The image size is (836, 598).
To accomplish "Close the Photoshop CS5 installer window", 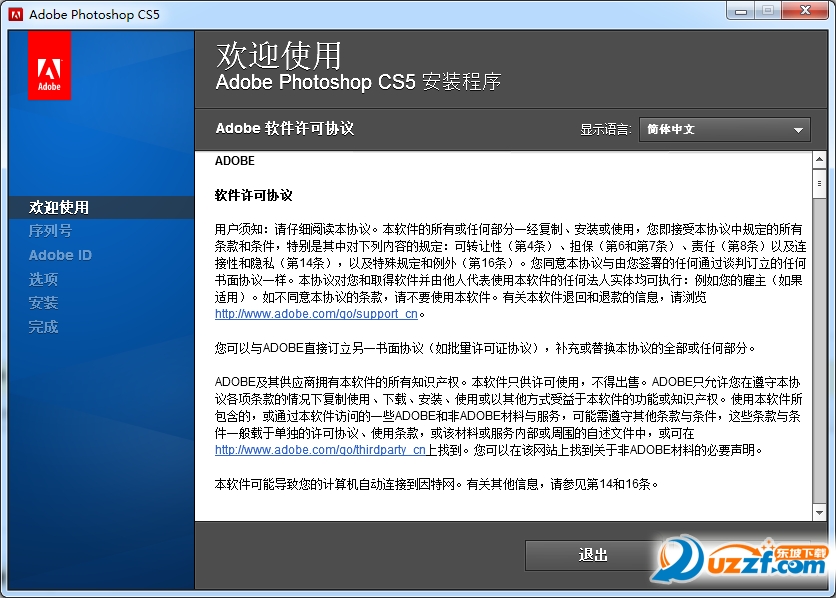I will [x=805, y=11].
